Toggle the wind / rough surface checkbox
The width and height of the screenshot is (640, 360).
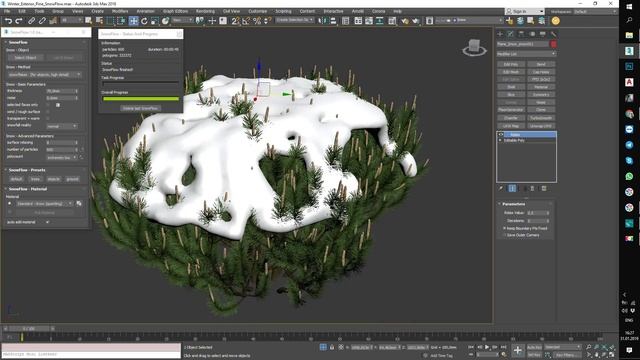pyautogui.click(x=48, y=111)
